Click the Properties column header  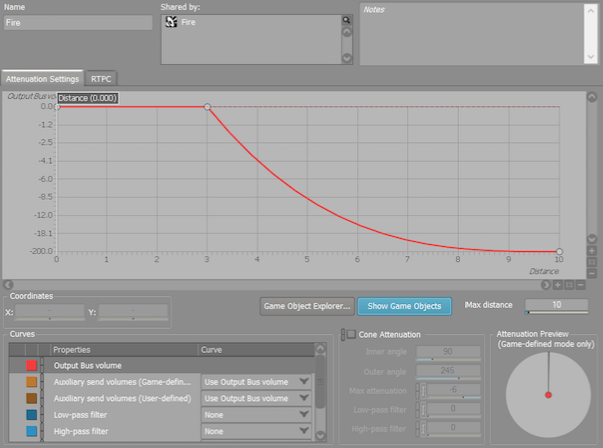click(124, 350)
